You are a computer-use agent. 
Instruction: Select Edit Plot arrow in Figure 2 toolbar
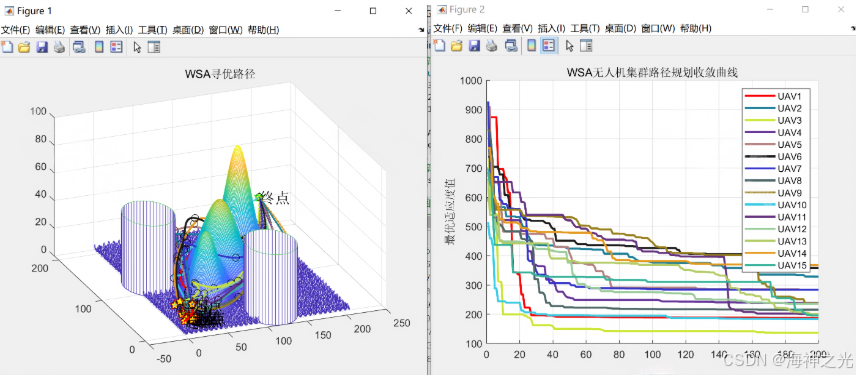click(570, 46)
